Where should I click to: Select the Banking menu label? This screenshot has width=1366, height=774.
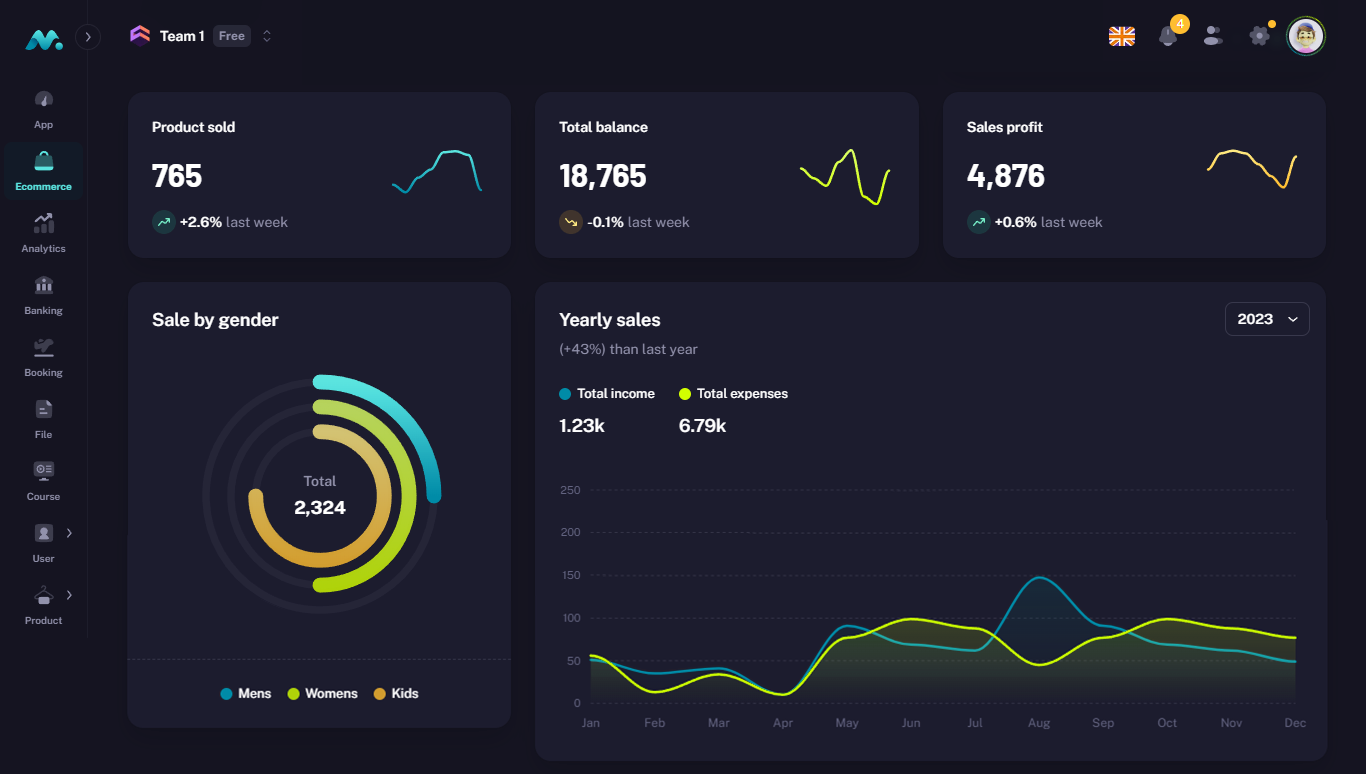point(44,311)
